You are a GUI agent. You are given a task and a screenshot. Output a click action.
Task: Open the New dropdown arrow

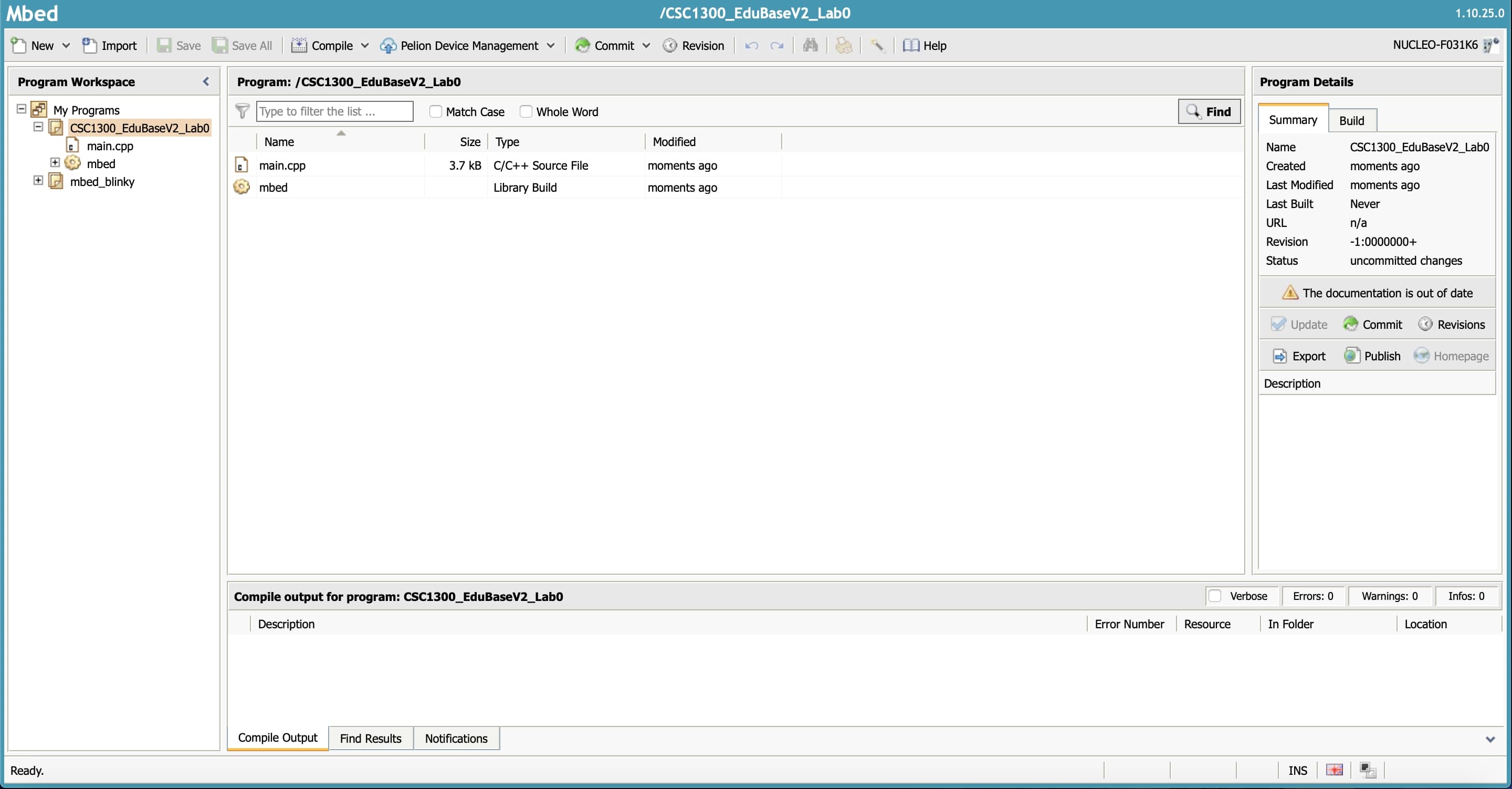[x=66, y=45]
